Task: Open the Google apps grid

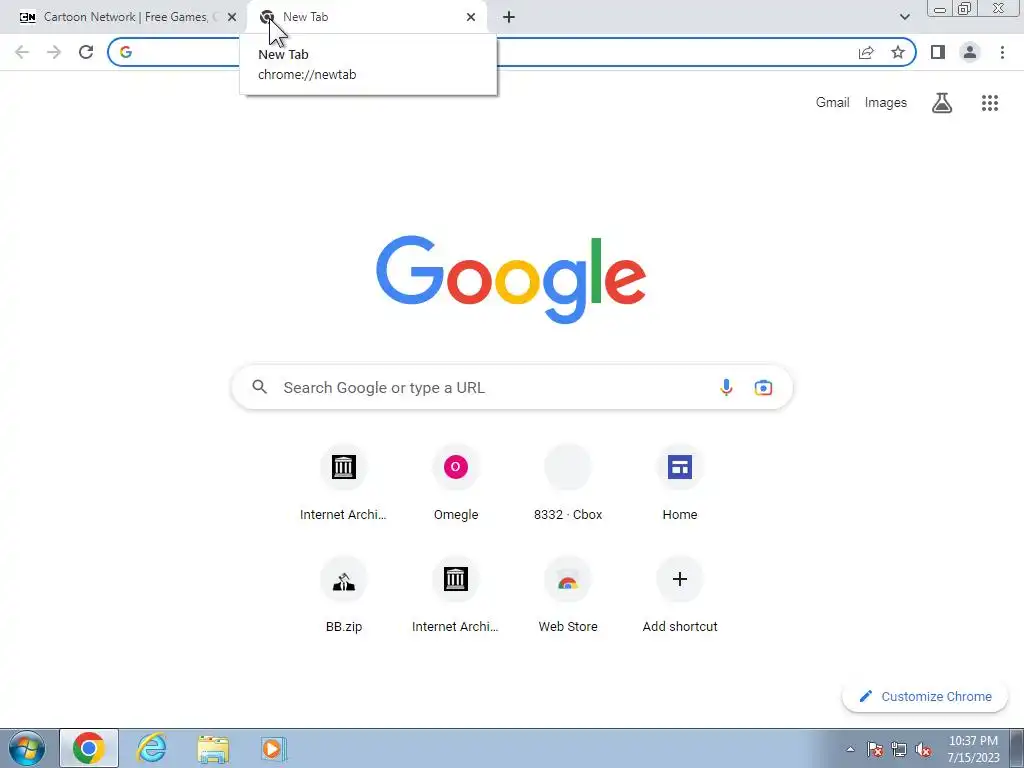Action: 990,103
